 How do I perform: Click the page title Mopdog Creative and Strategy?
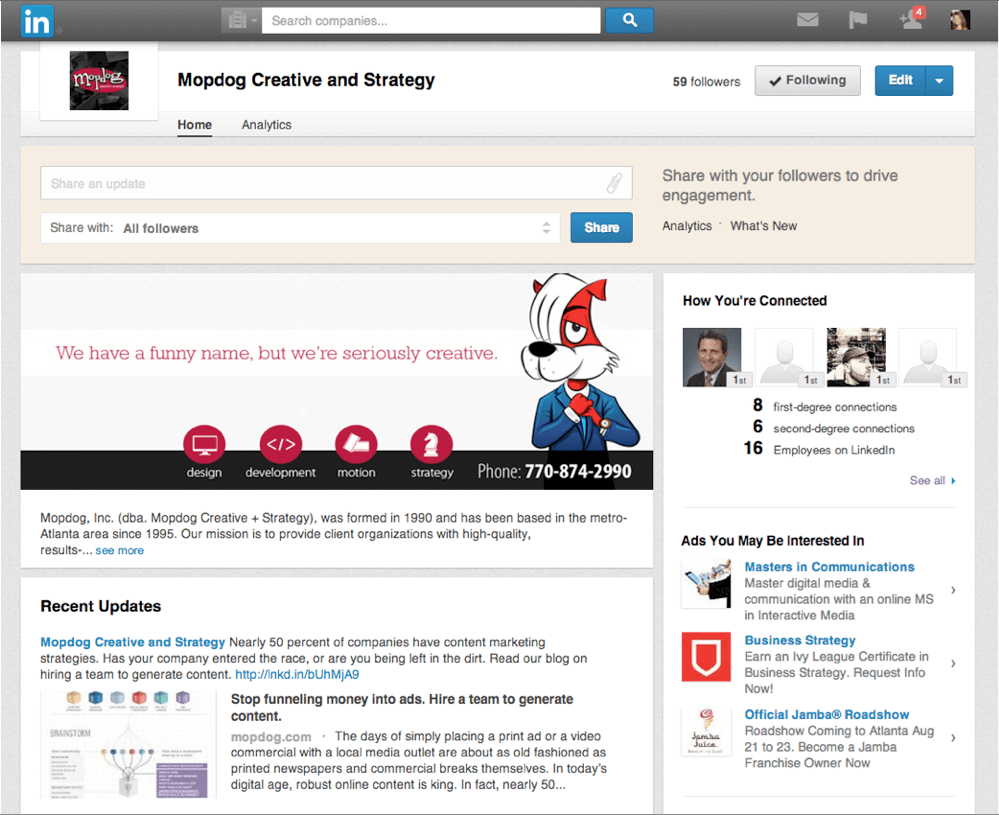(x=306, y=80)
